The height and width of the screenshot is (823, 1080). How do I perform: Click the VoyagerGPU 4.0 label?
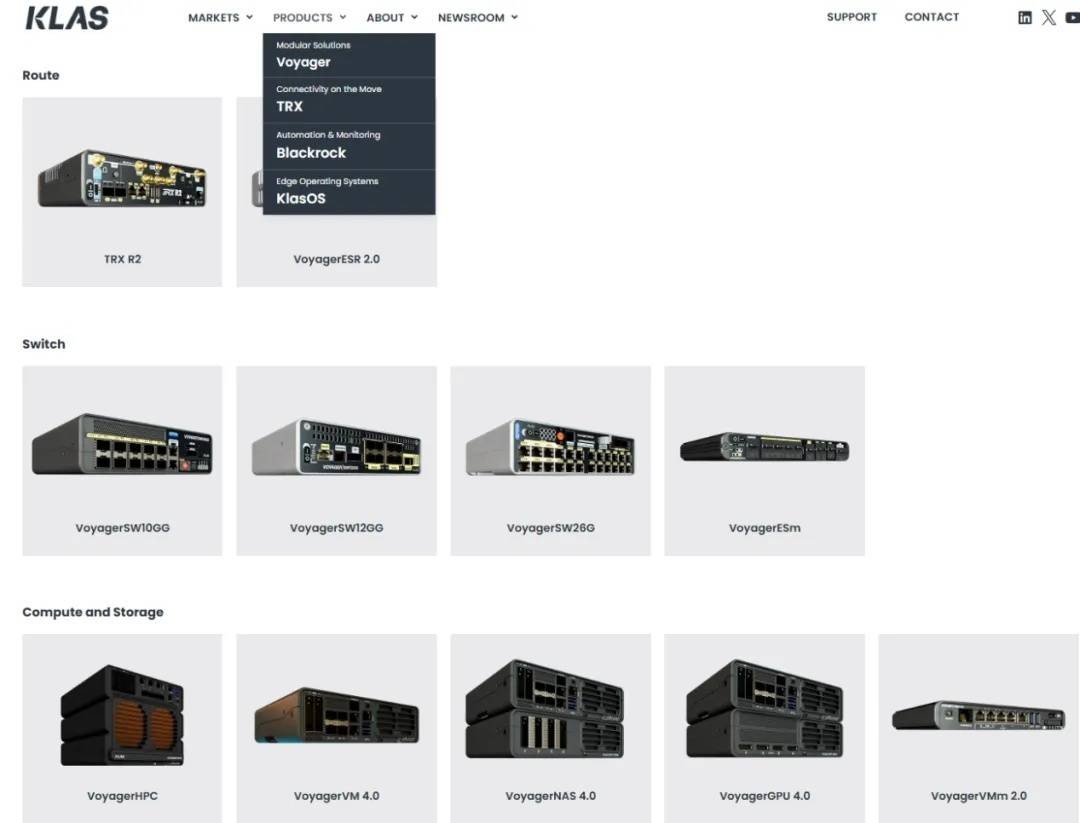click(764, 796)
